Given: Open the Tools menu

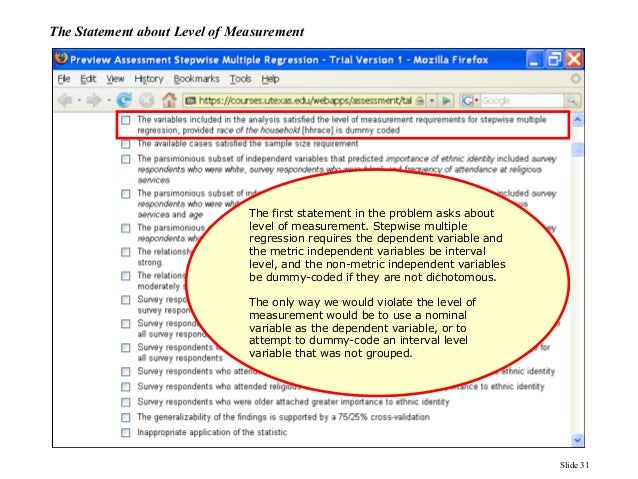Looking at the screenshot, I should point(240,79).
